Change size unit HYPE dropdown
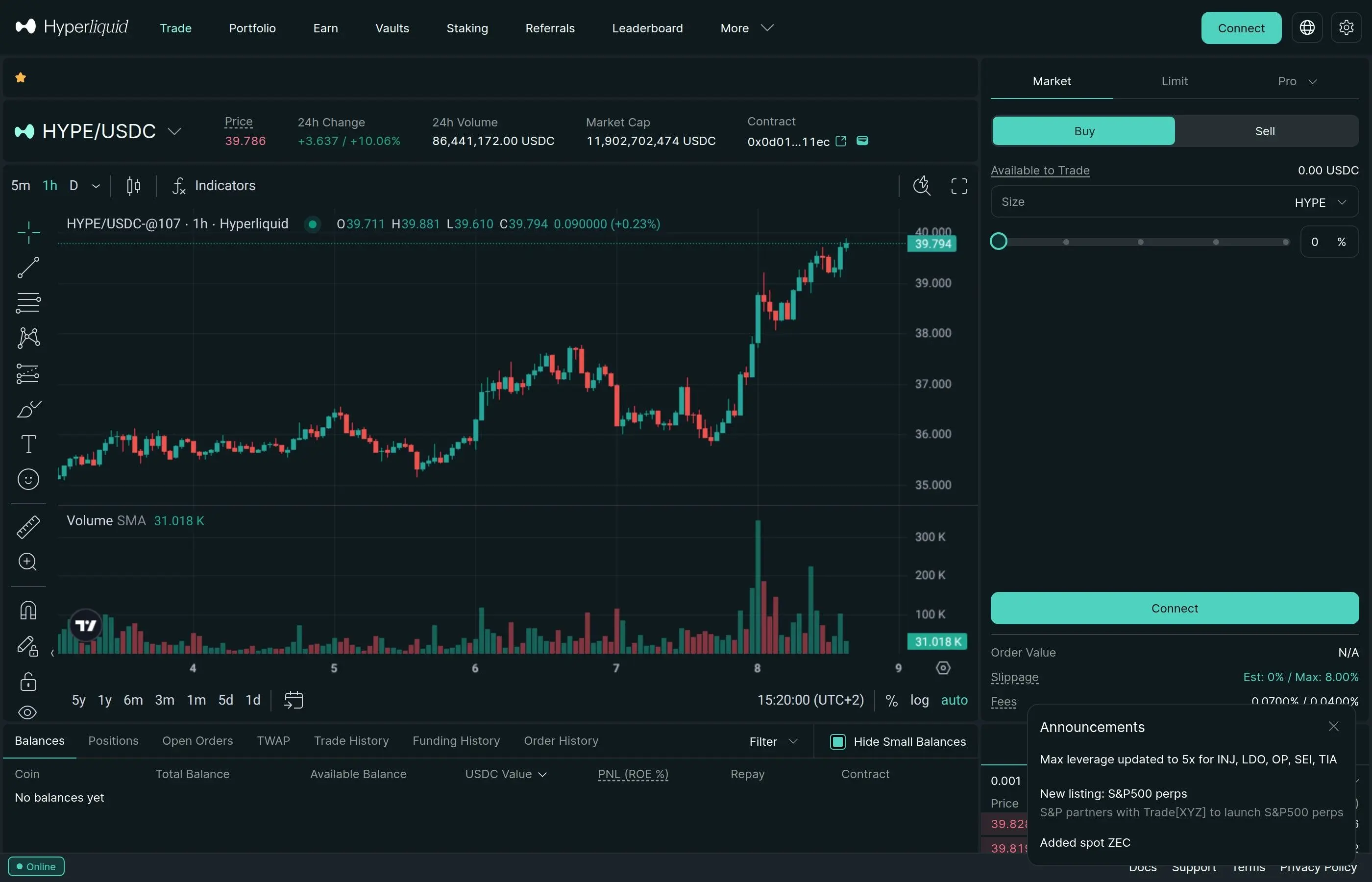The height and width of the screenshot is (882, 1372). click(x=1321, y=203)
